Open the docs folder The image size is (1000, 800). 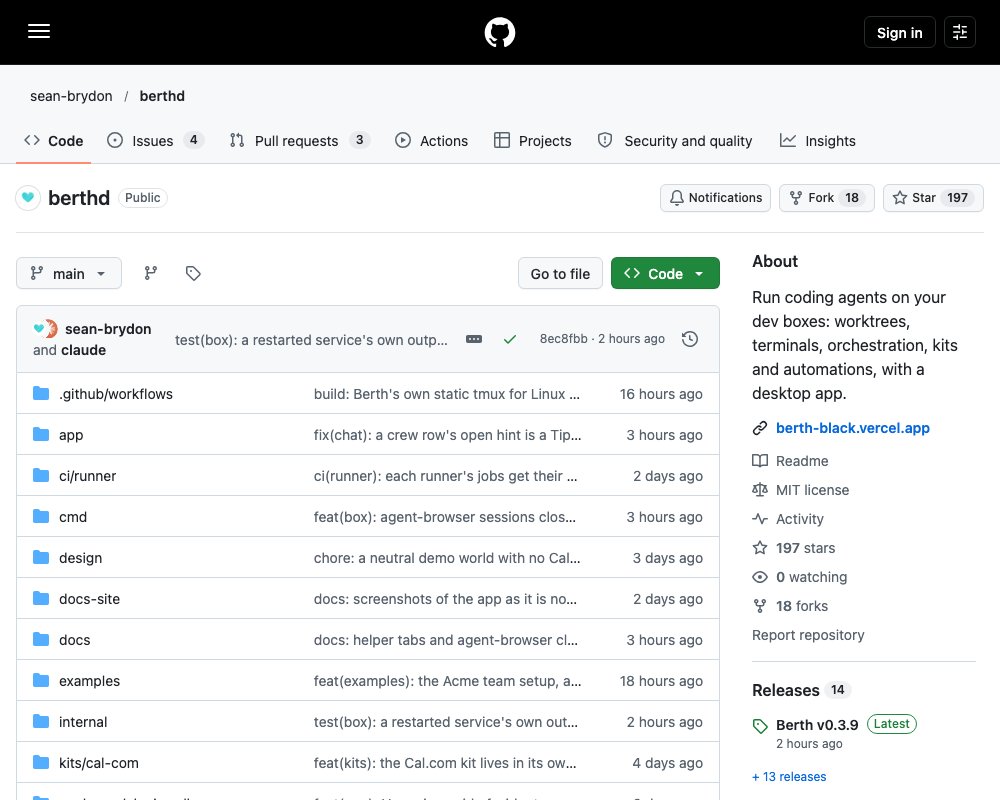(x=75, y=640)
